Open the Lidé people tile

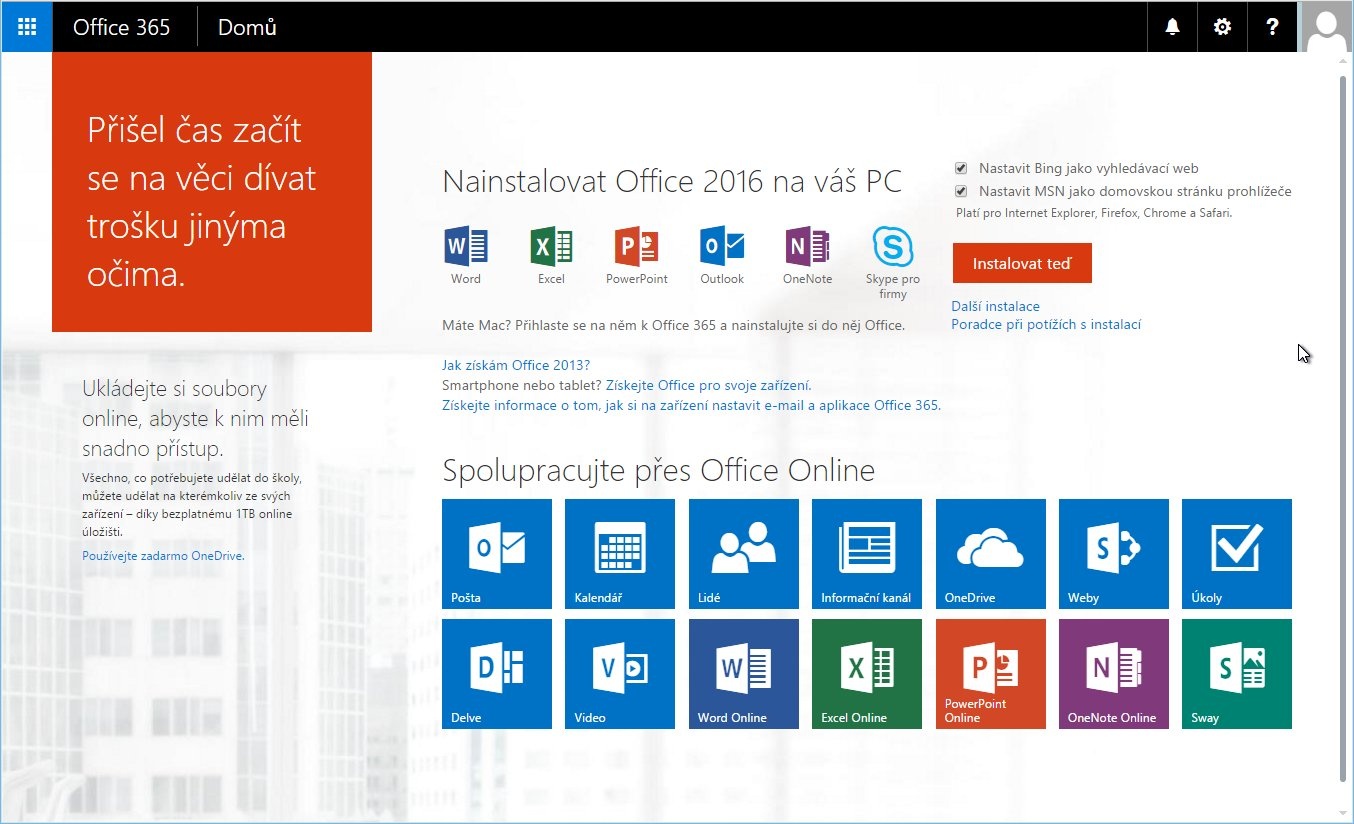744,554
